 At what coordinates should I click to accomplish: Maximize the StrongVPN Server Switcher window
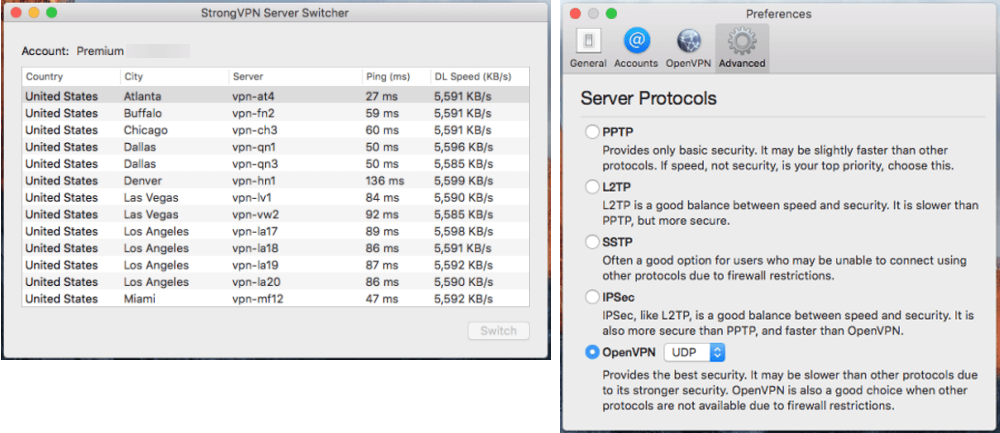pos(52,13)
